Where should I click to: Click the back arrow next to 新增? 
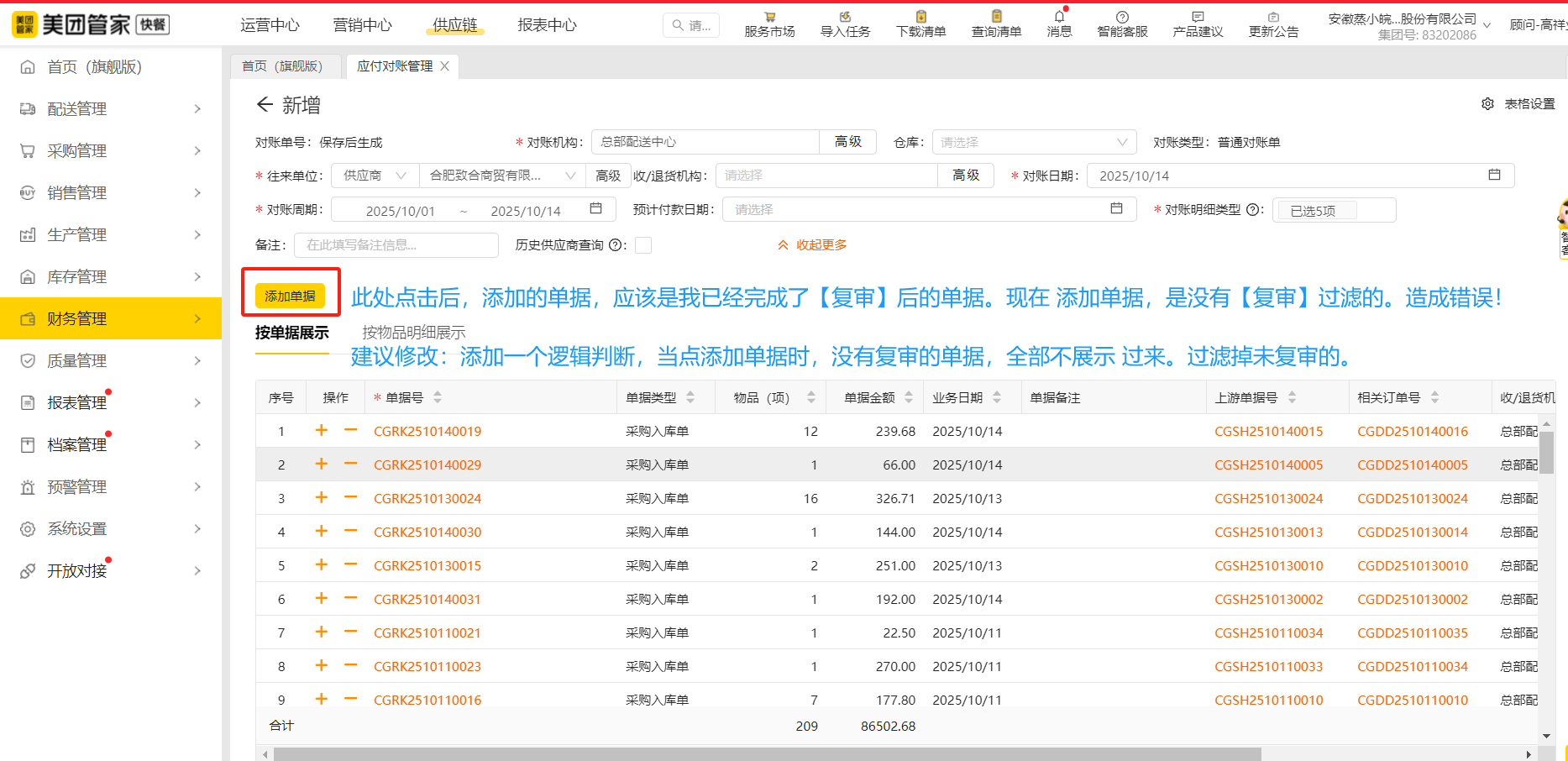[265, 104]
